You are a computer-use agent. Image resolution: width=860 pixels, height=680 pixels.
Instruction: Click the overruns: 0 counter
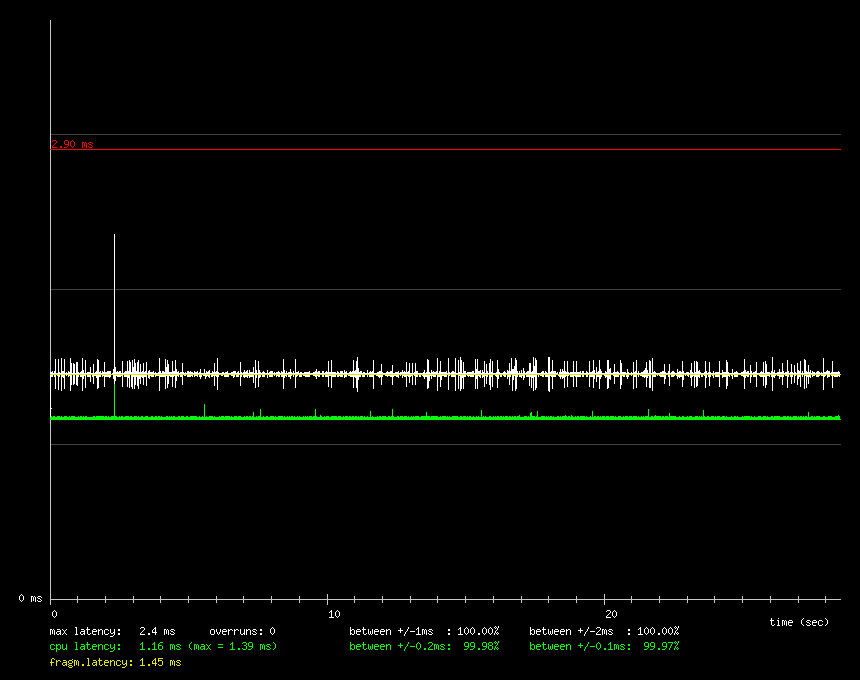pos(242,631)
